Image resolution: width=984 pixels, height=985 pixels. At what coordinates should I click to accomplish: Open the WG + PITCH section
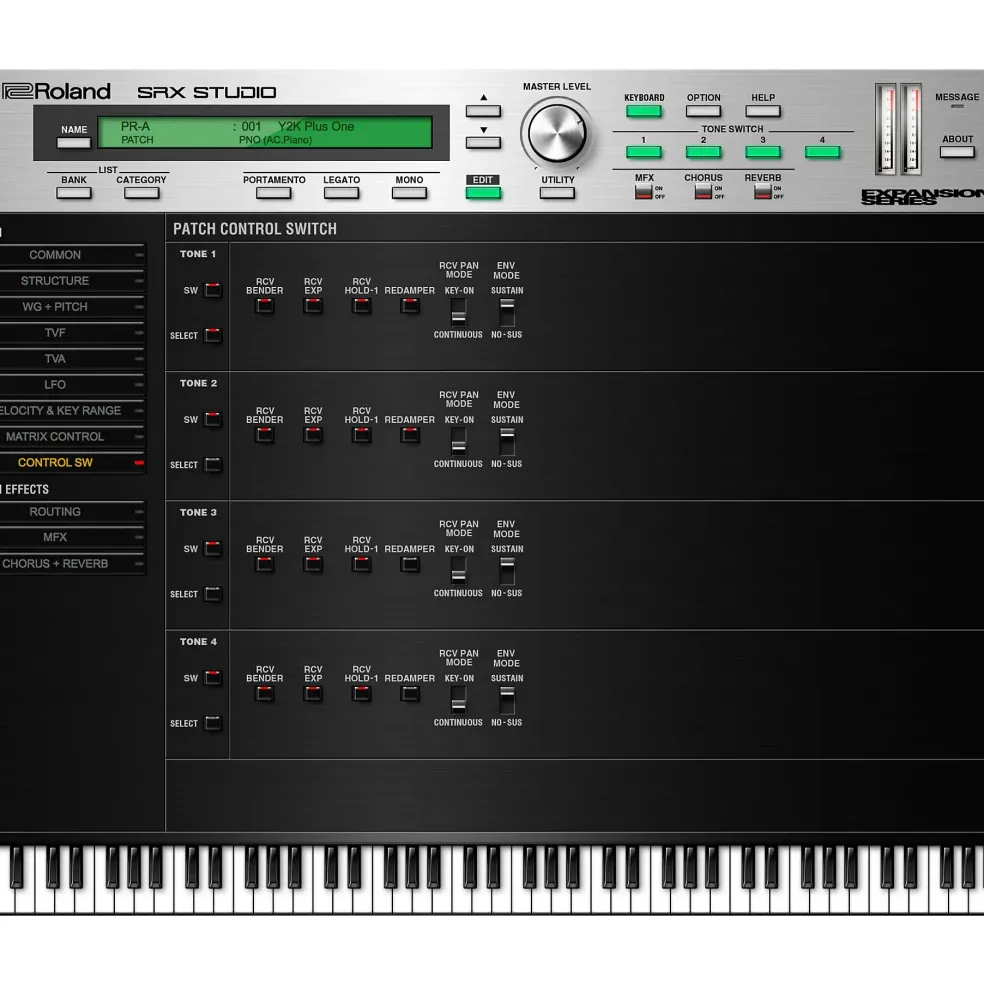[71, 307]
